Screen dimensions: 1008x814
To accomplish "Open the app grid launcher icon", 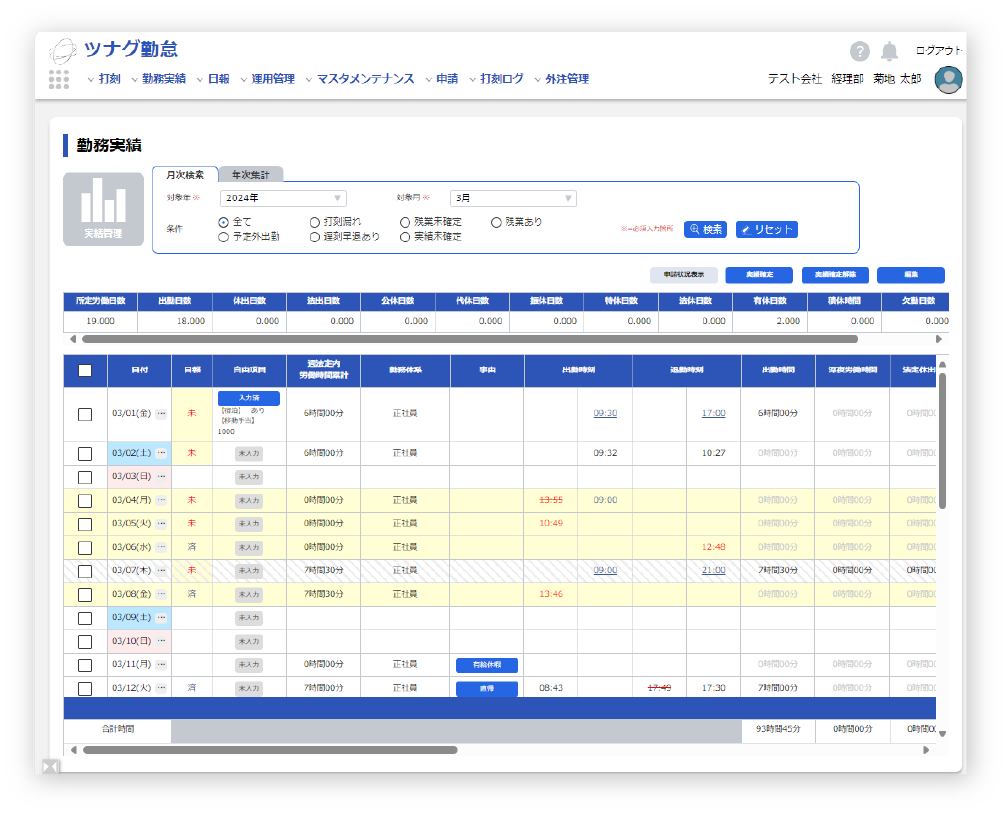I will coord(59,79).
